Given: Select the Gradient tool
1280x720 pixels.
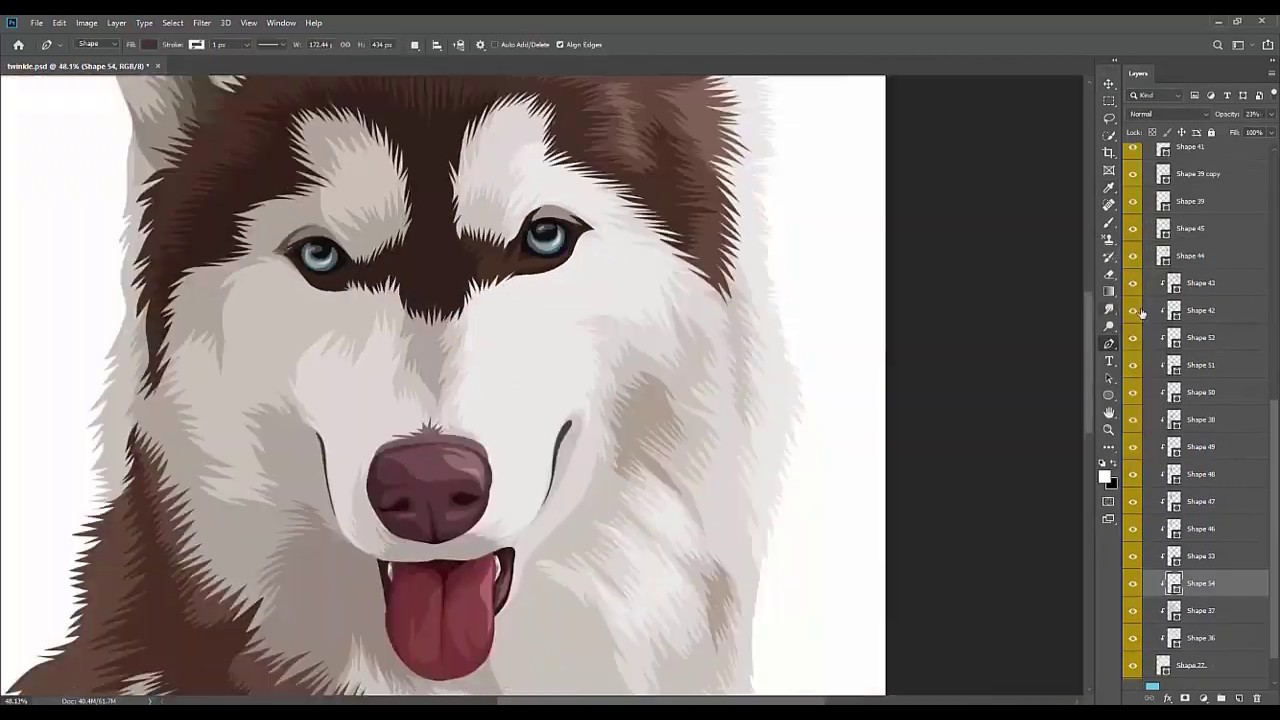Looking at the screenshot, I should (x=1109, y=291).
